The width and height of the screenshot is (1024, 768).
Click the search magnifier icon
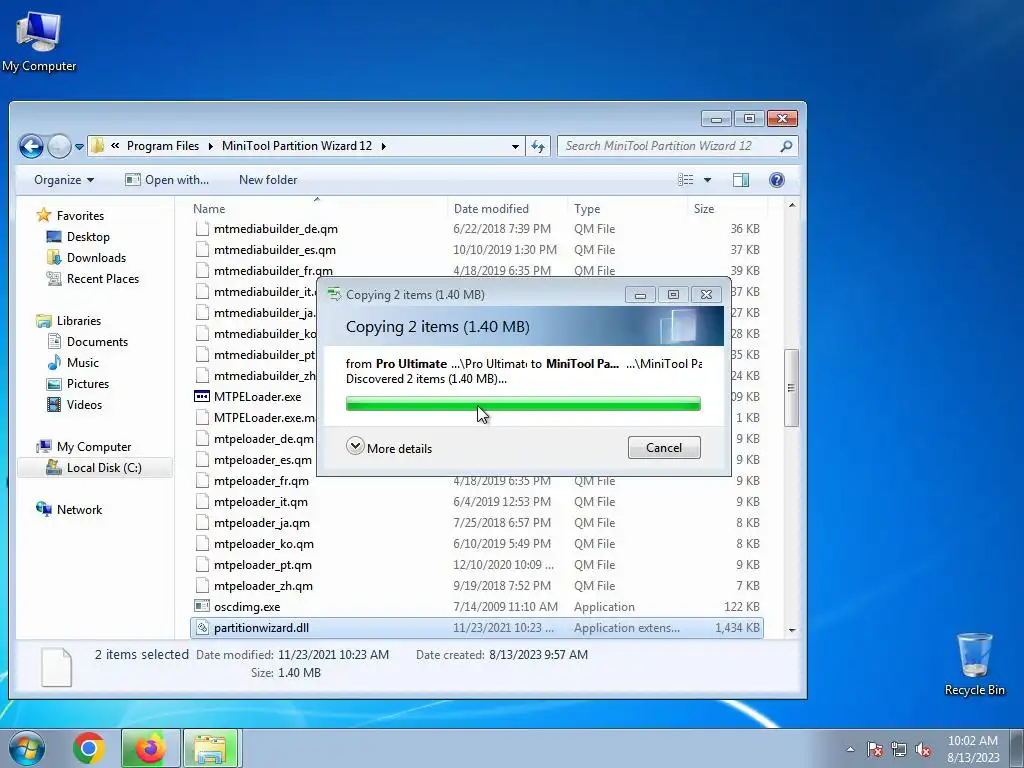786,146
